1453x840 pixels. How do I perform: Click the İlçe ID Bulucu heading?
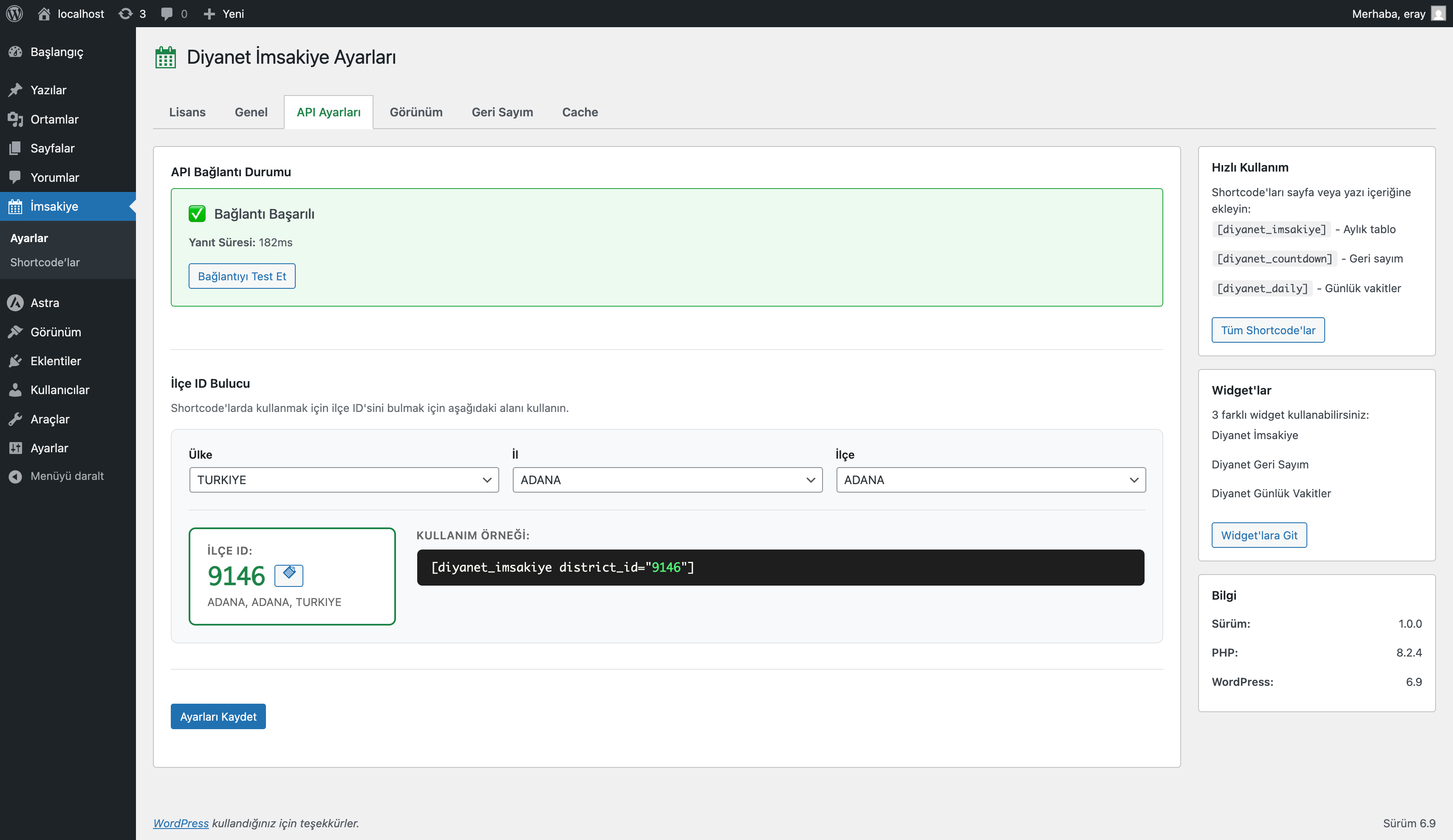[210, 383]
